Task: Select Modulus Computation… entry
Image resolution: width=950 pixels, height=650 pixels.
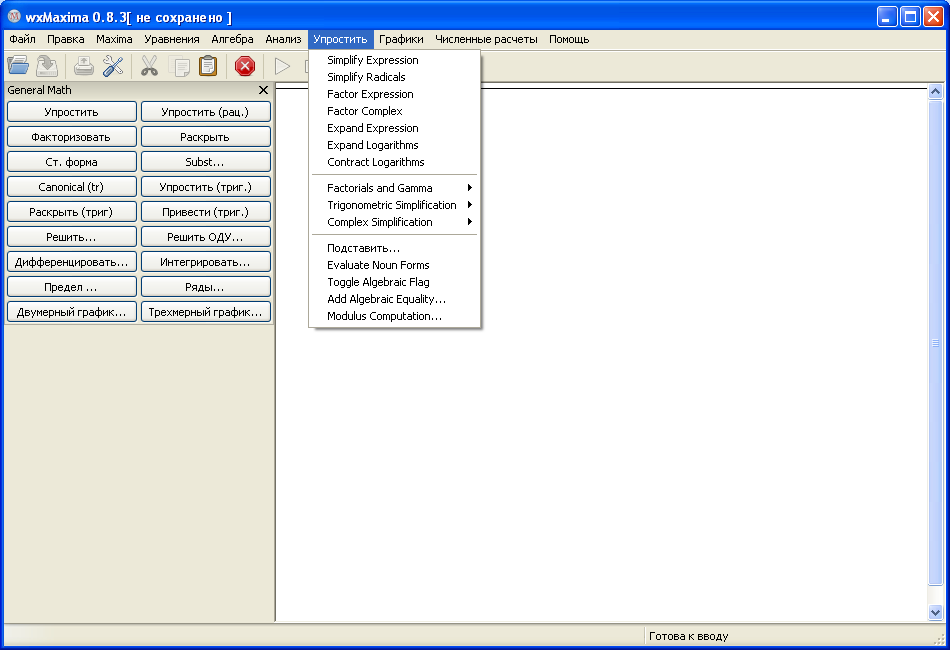Action: coord(395,316)
